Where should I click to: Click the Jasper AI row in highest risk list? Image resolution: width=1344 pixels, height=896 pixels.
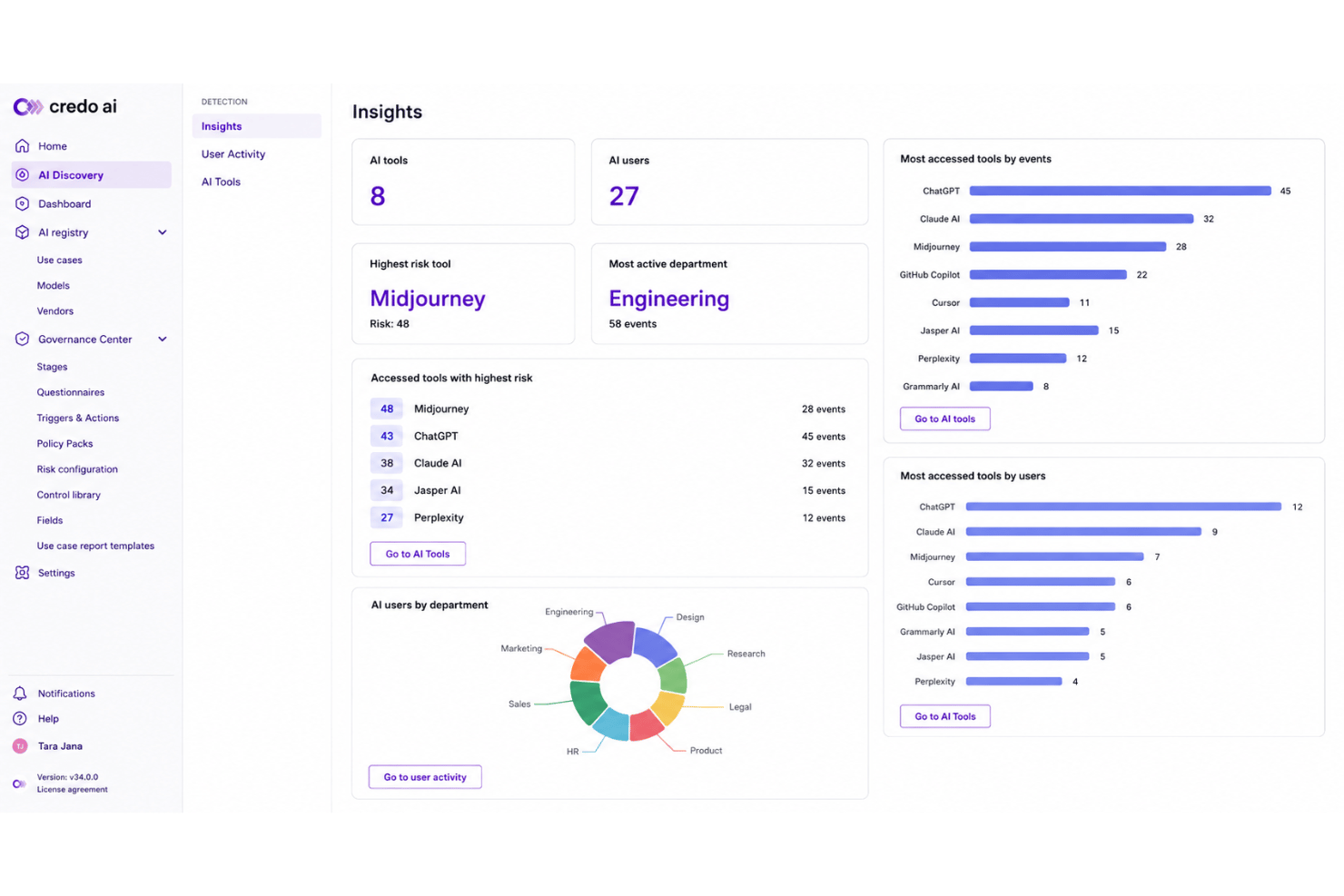click(608, 491)
